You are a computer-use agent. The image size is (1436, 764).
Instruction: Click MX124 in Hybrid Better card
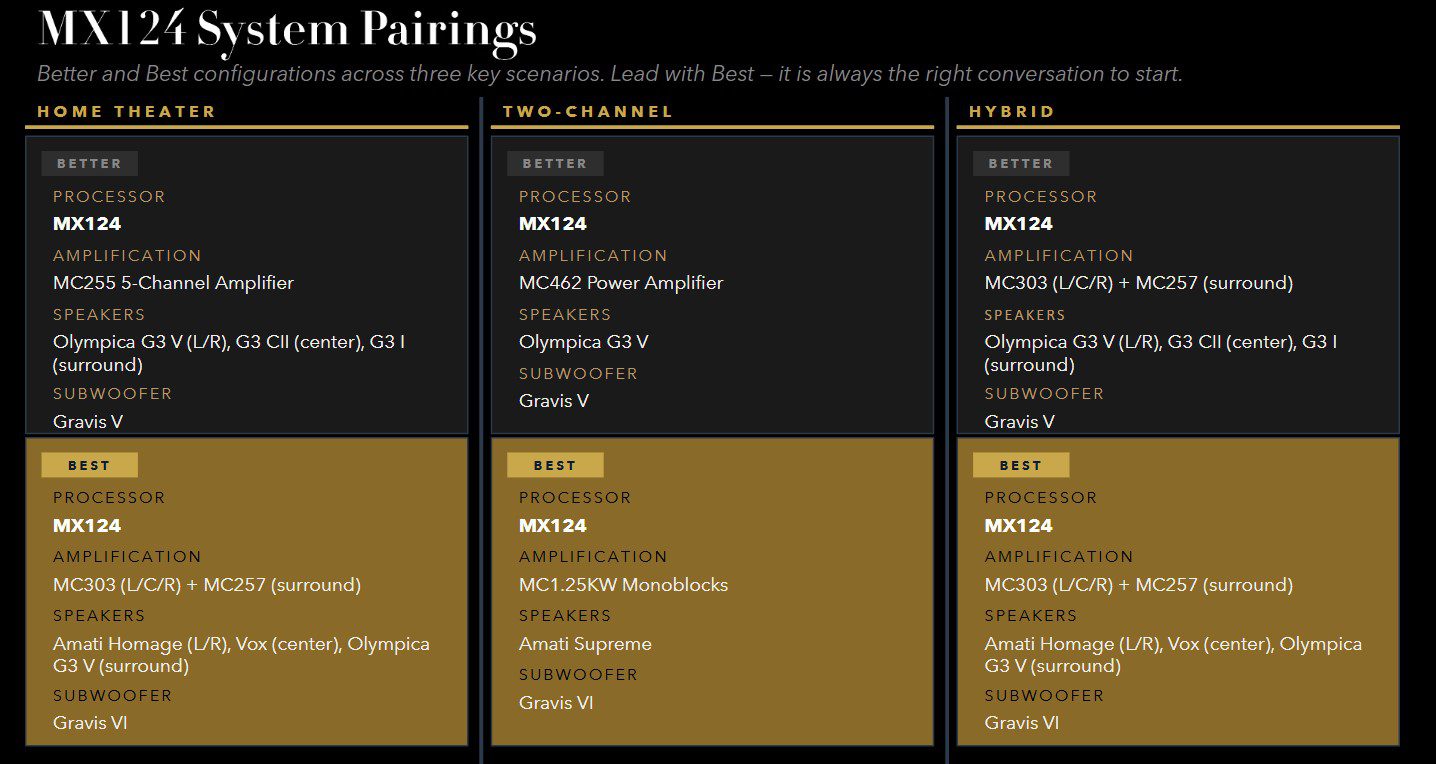point(1019,224)
